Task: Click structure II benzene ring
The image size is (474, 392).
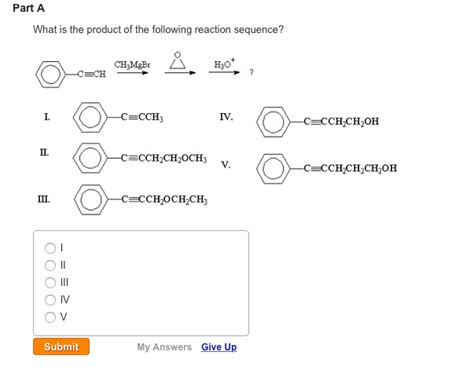Action: tap(90, 158)
